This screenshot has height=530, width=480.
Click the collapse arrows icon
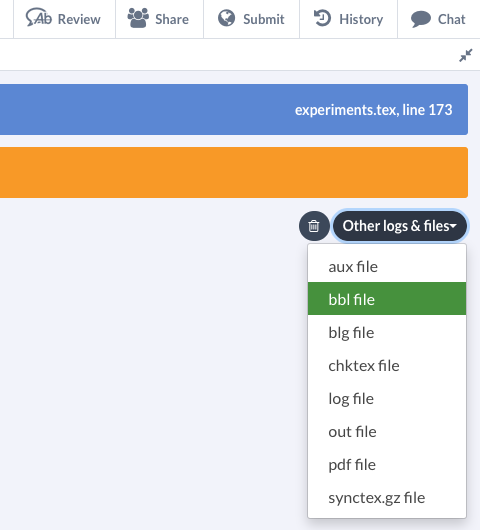click(465, 55)
